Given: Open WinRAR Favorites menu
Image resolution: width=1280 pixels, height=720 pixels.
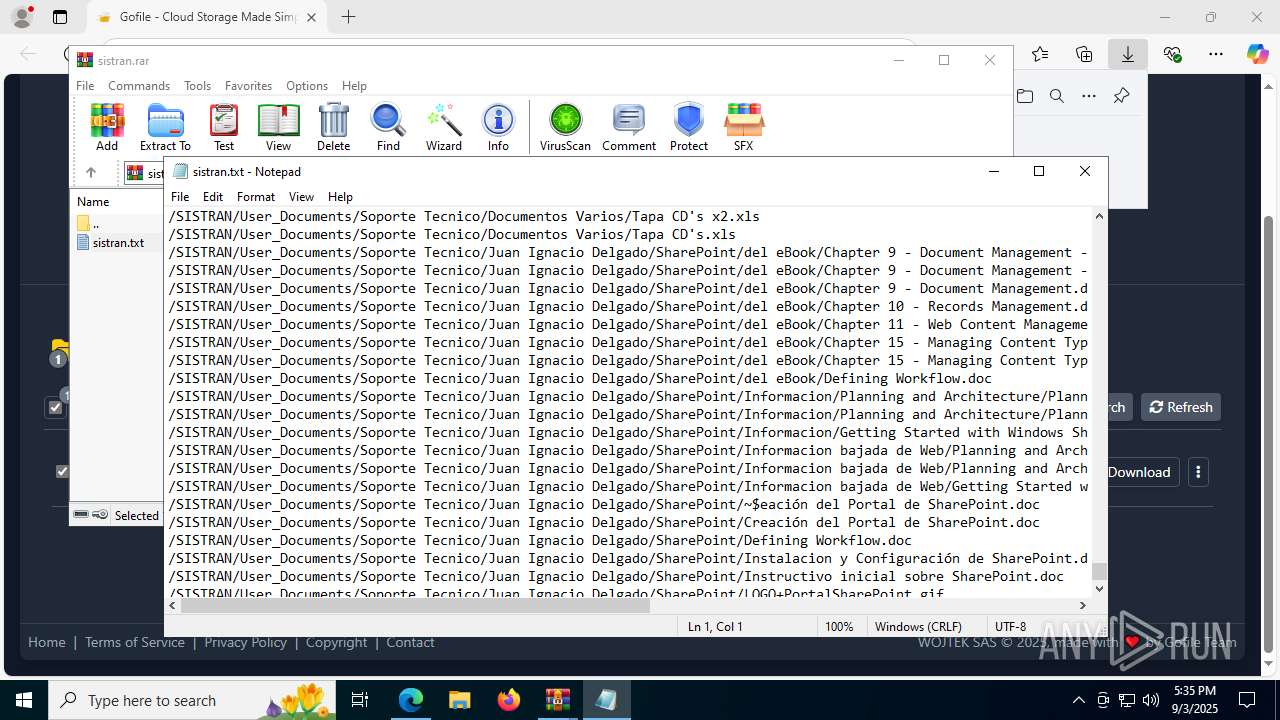Looking at the screenshot, I should 248,86.
